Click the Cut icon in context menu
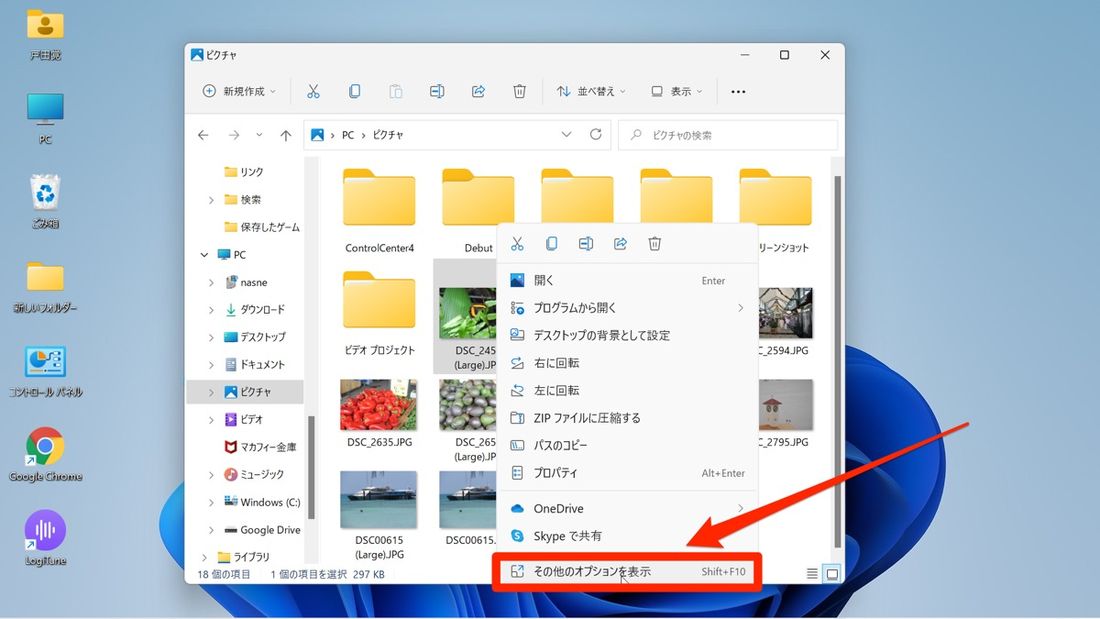This screenshot has height=619, width=1100. 517,244
